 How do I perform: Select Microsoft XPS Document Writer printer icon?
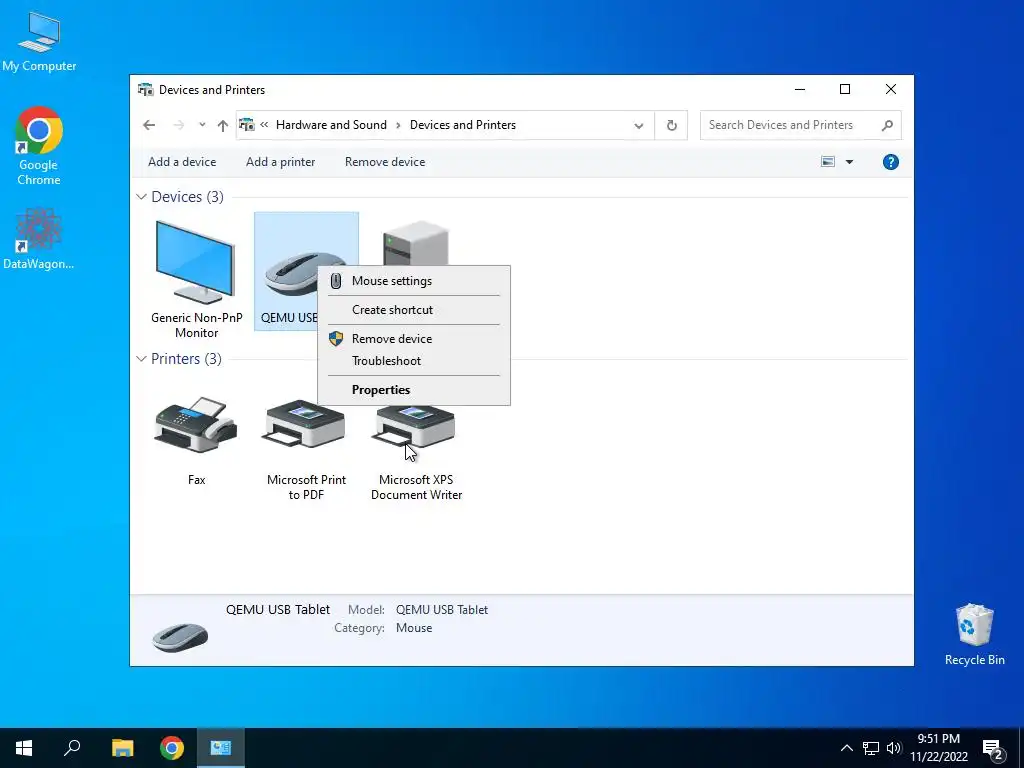click(x=414, y=427)
